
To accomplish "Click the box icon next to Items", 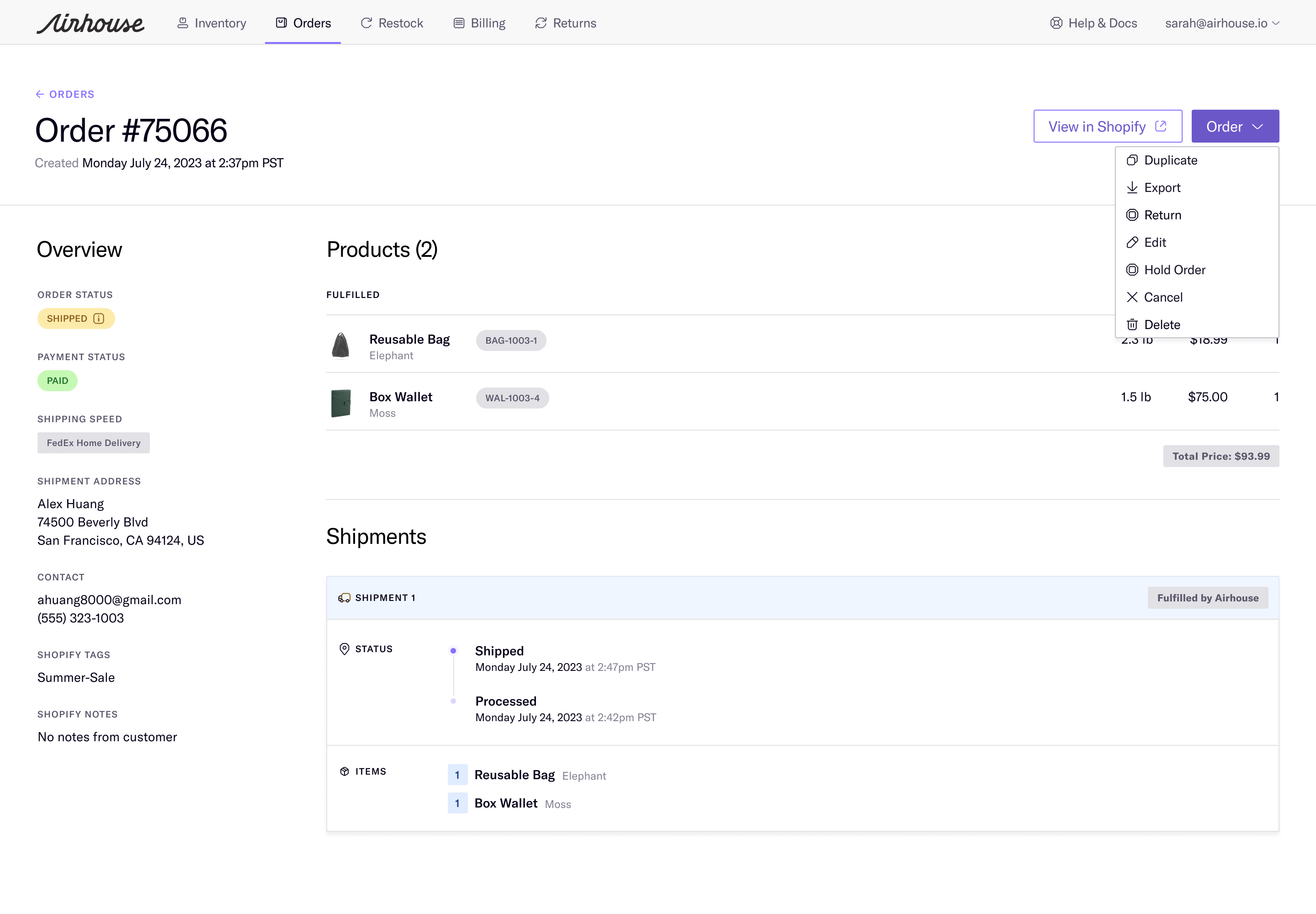I will pos(344,771).
